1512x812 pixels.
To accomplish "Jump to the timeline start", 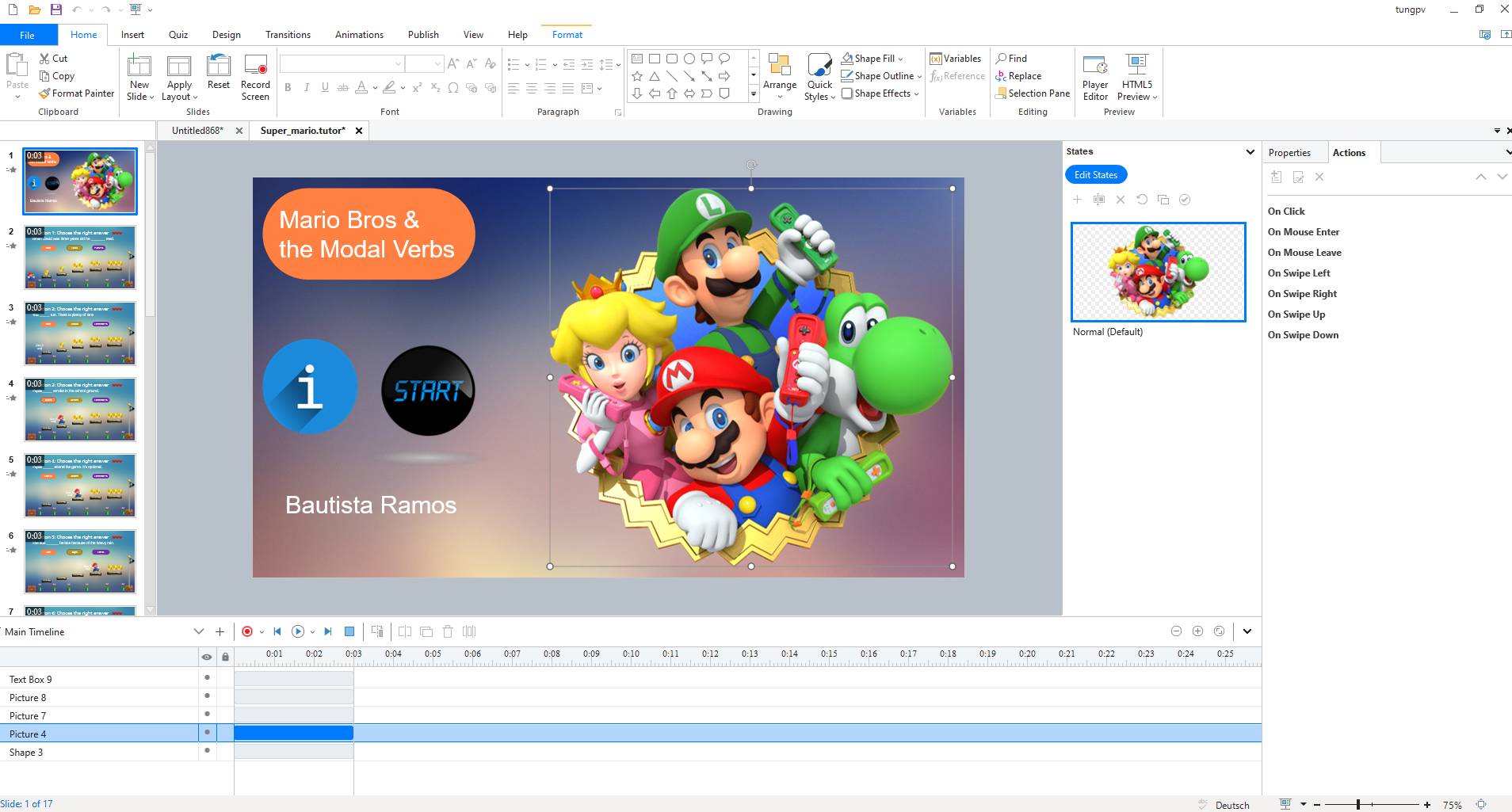I will [277, 631].
